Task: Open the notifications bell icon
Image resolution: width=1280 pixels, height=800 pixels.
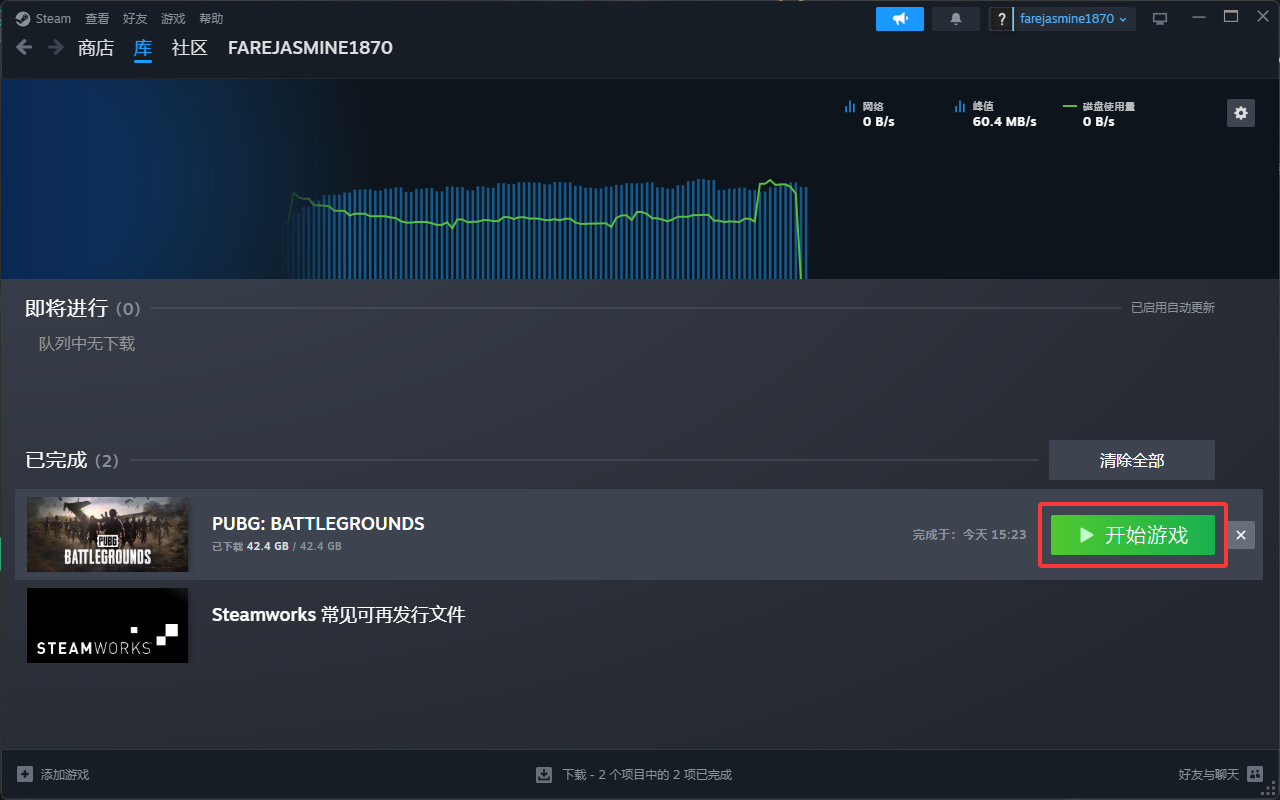Action: click(955, 19)
